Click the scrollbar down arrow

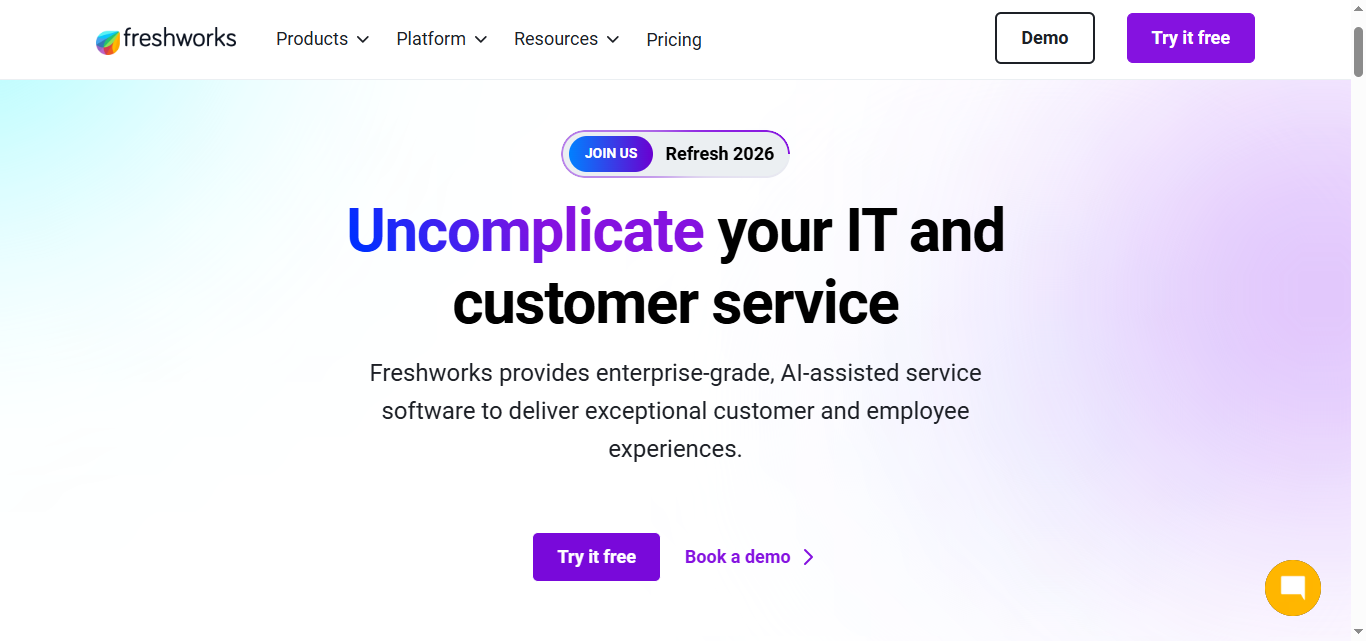point(1359,632)
